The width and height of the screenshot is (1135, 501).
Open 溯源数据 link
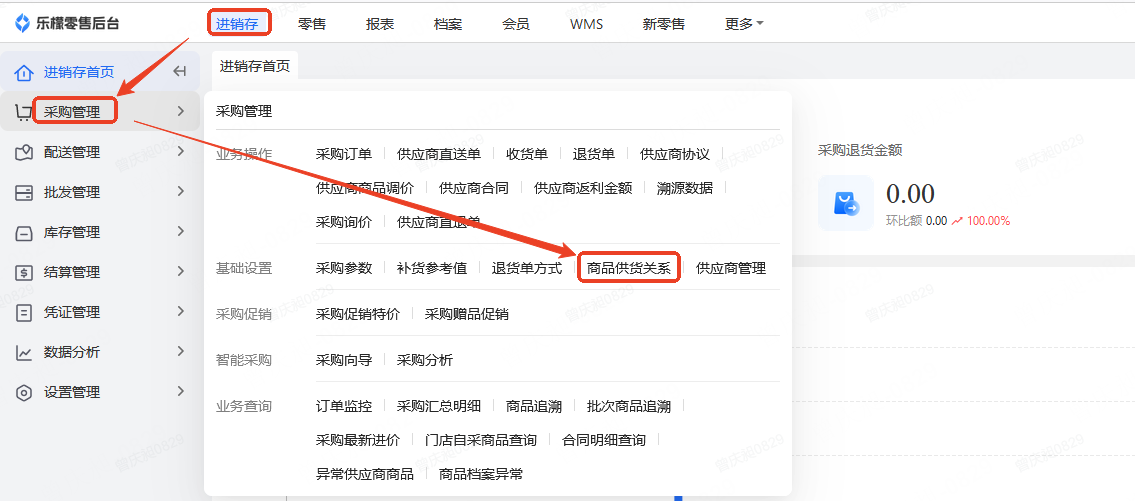pos(685,188)
